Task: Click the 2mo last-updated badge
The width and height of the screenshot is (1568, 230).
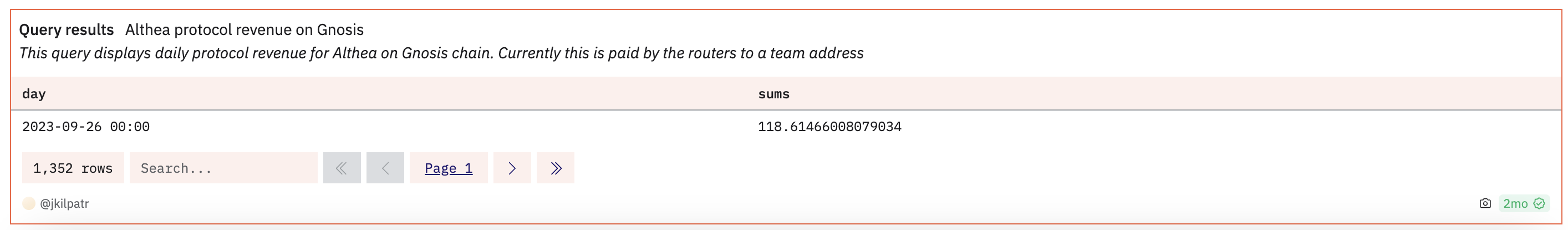Action: (x=1515, y=204)
